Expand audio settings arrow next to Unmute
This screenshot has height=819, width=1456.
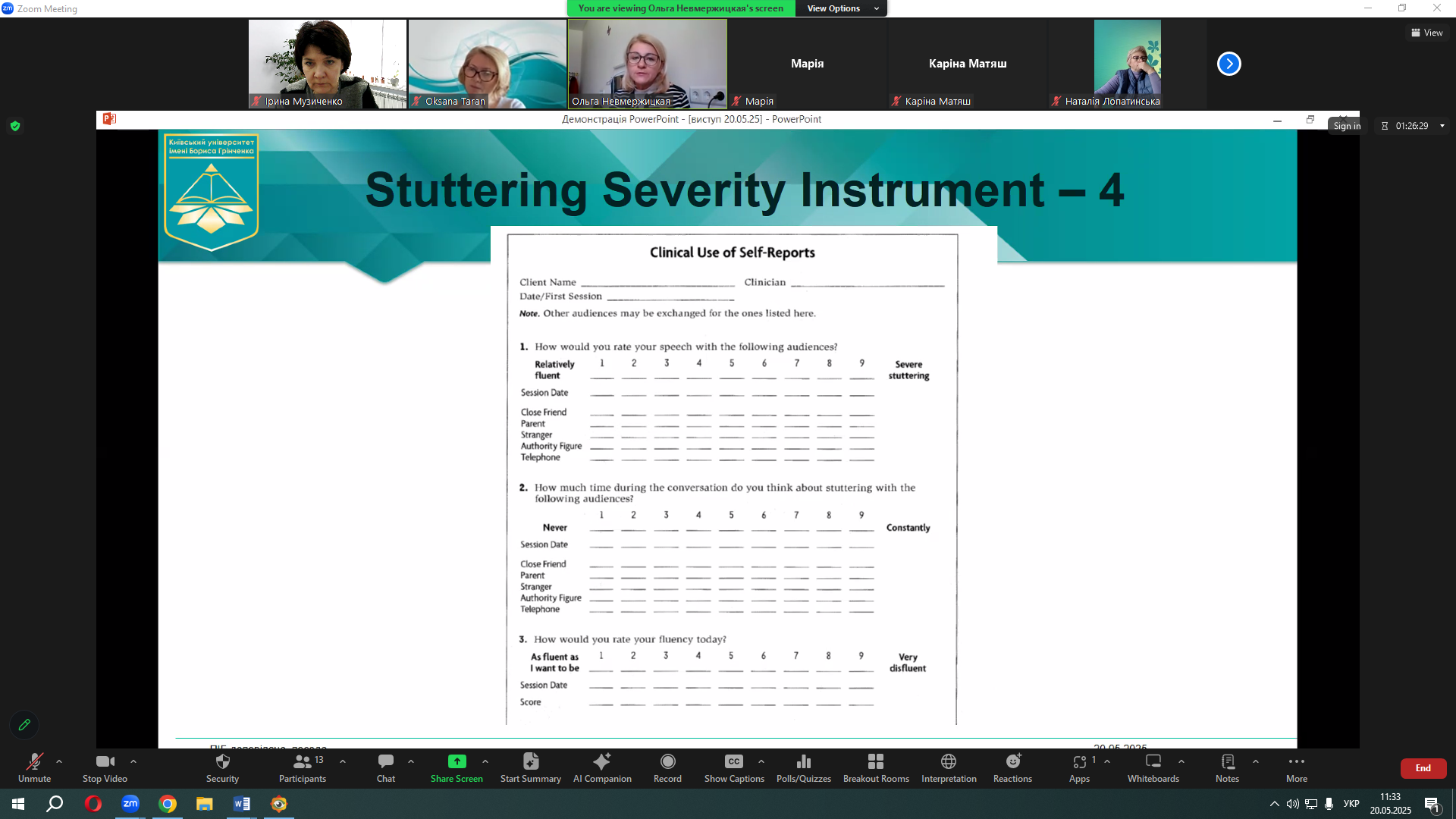59,761
